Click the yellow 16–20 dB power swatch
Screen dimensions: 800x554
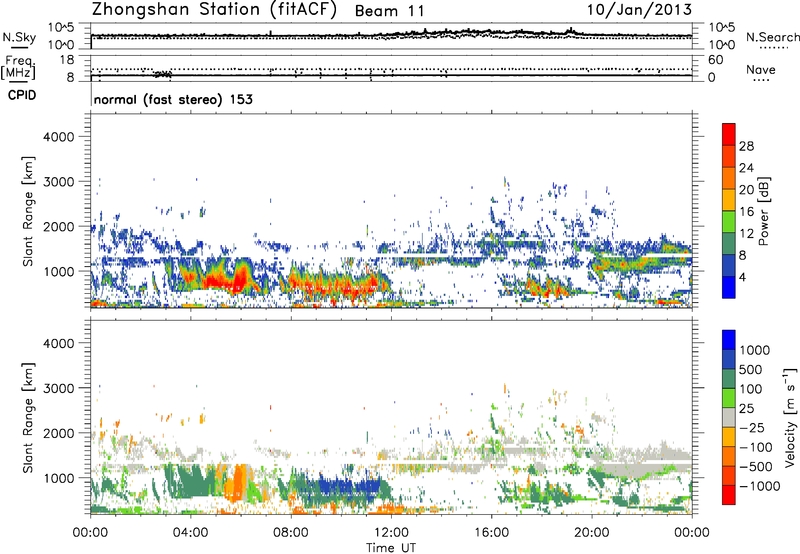pos(729,200)
